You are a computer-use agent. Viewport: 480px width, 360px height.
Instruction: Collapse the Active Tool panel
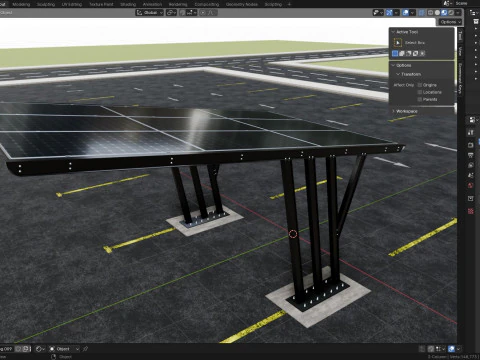click(x=393, y=32)
